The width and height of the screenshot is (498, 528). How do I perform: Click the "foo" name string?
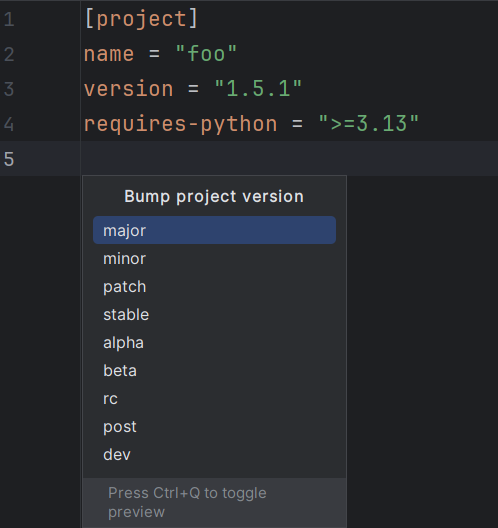point(206,54)
